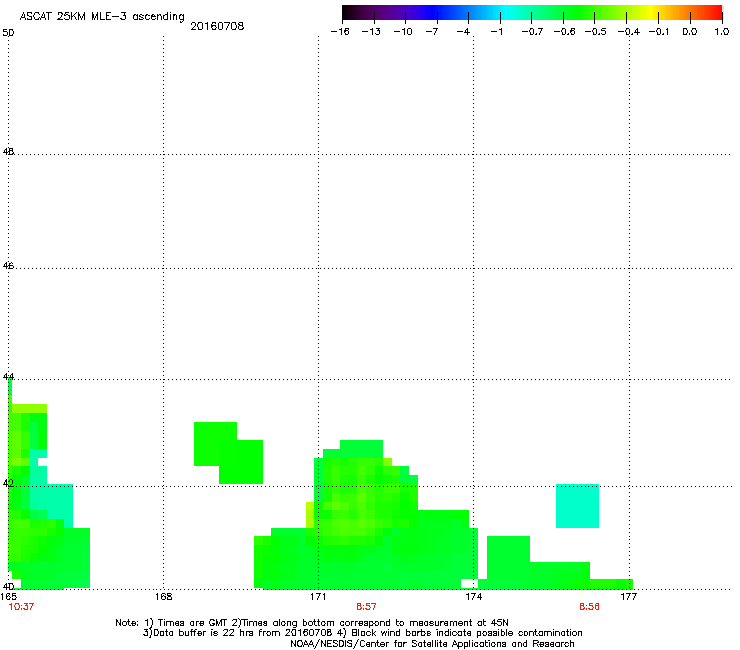Click the red 8:58 time stamp
Screen dimensions: 740x650
pos(589,607)
